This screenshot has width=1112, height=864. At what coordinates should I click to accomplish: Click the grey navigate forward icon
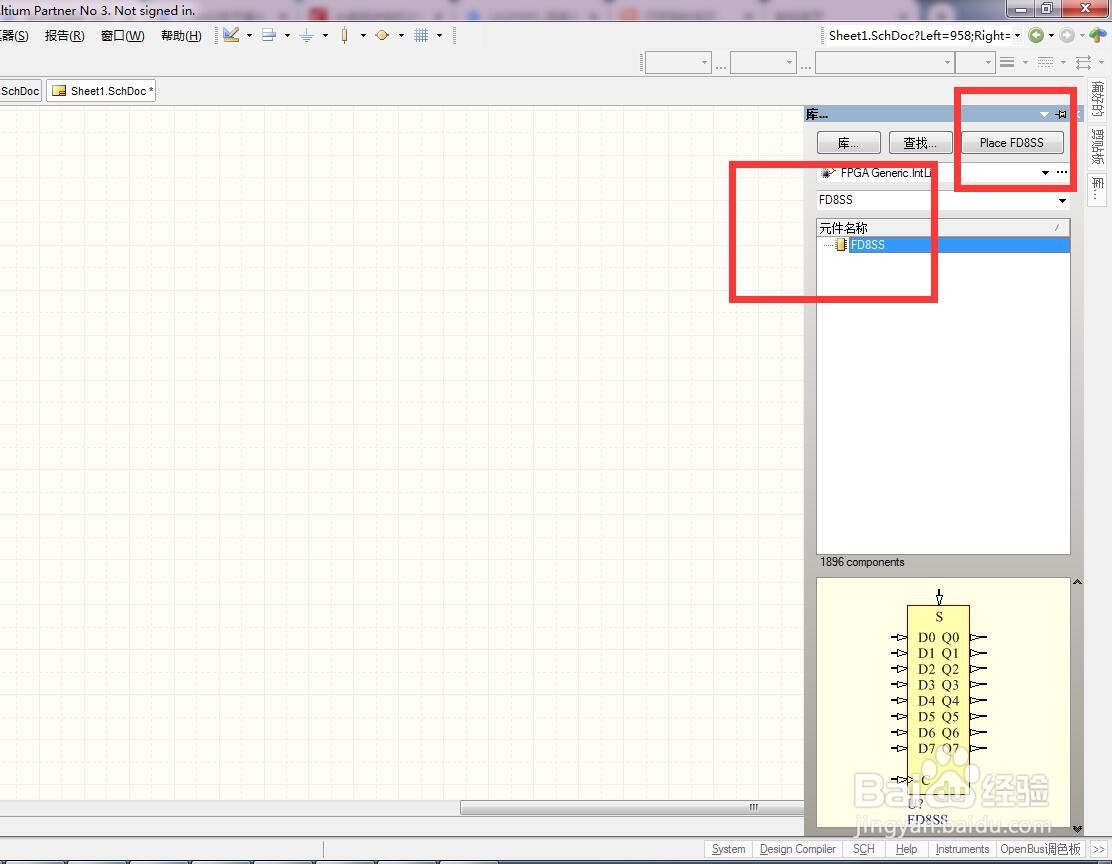[x=1067, y=35]
